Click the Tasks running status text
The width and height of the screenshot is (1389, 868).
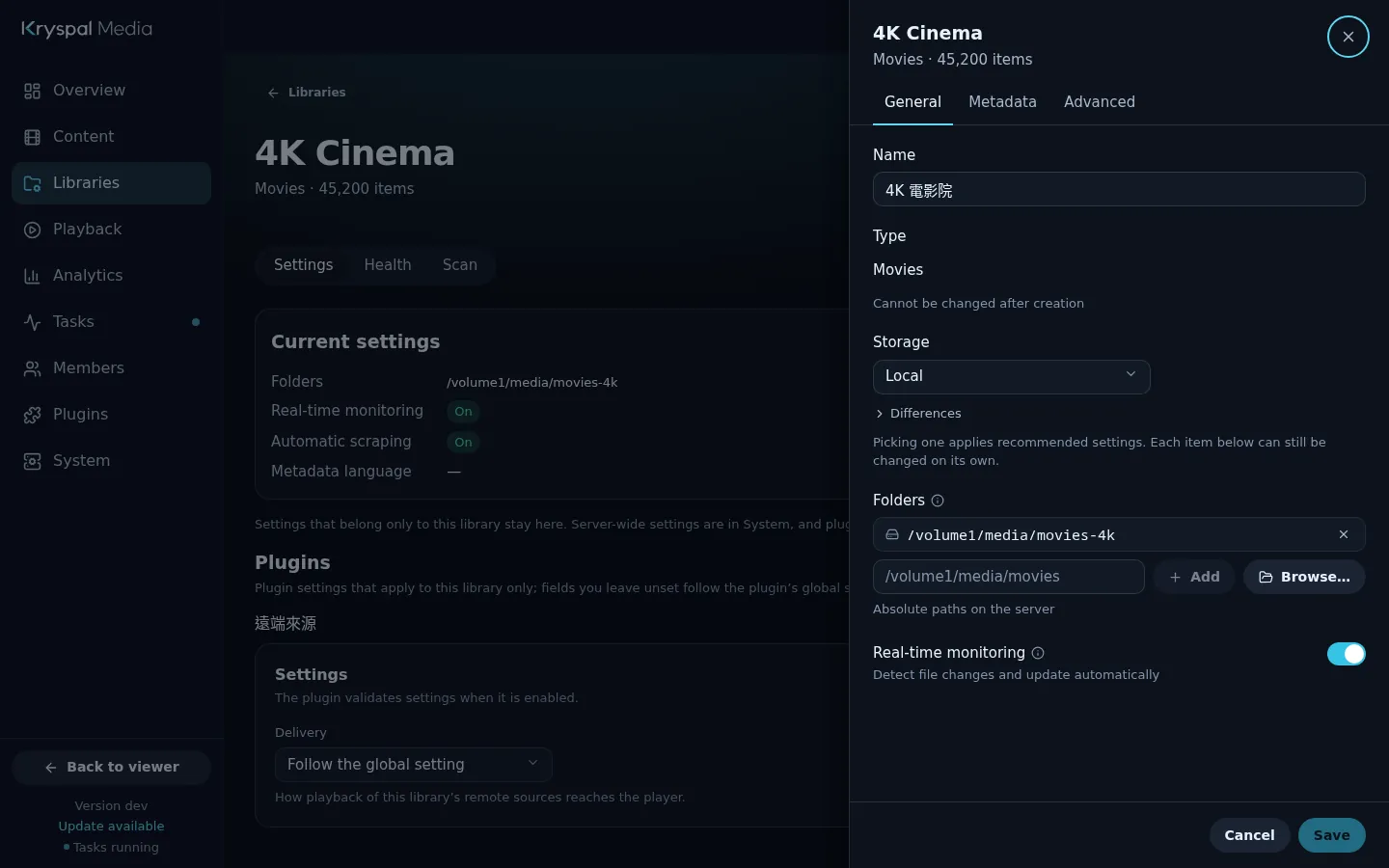point(116,848)
